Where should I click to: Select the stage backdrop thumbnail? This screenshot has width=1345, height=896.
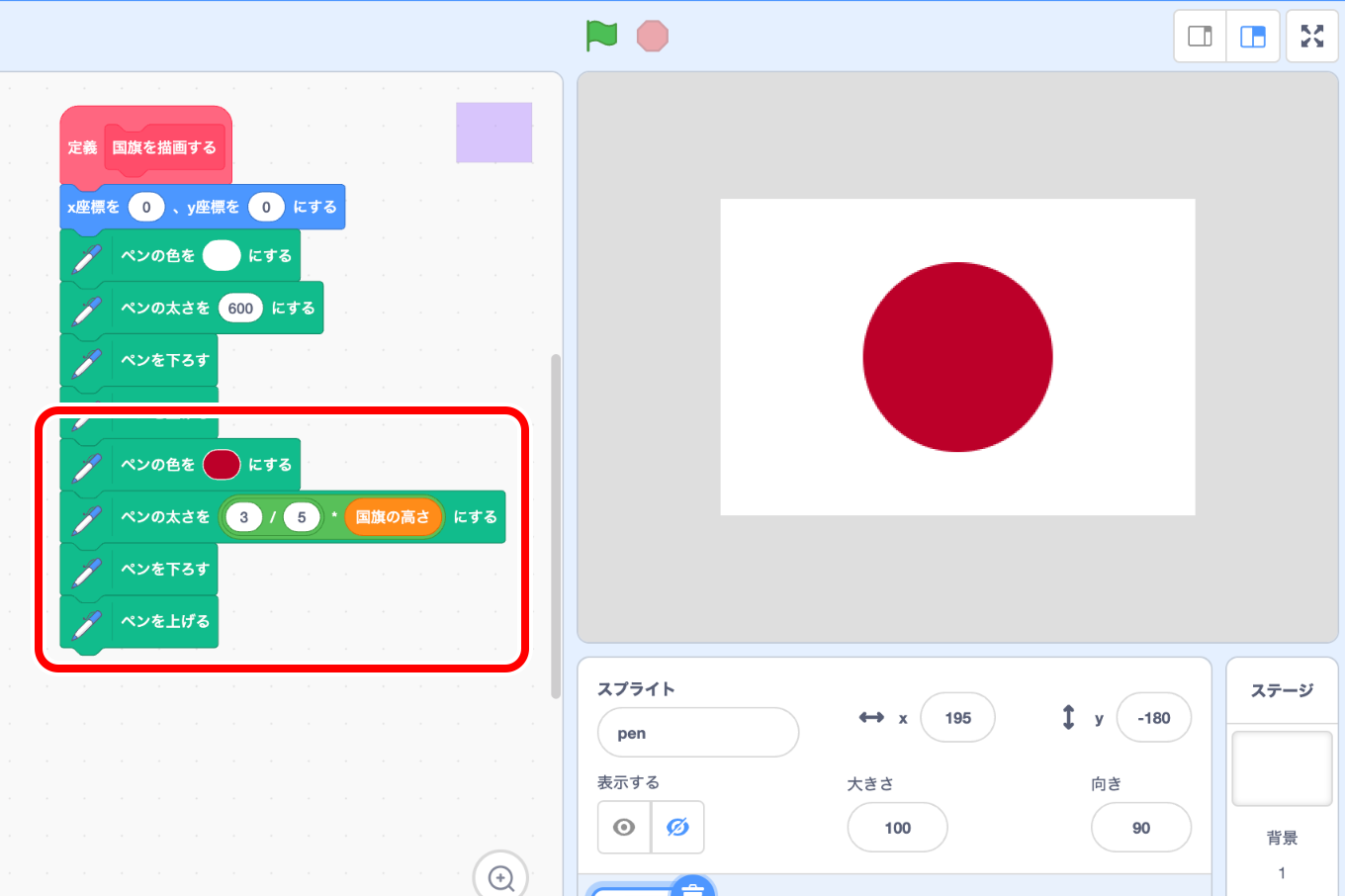click(1282, 769)
